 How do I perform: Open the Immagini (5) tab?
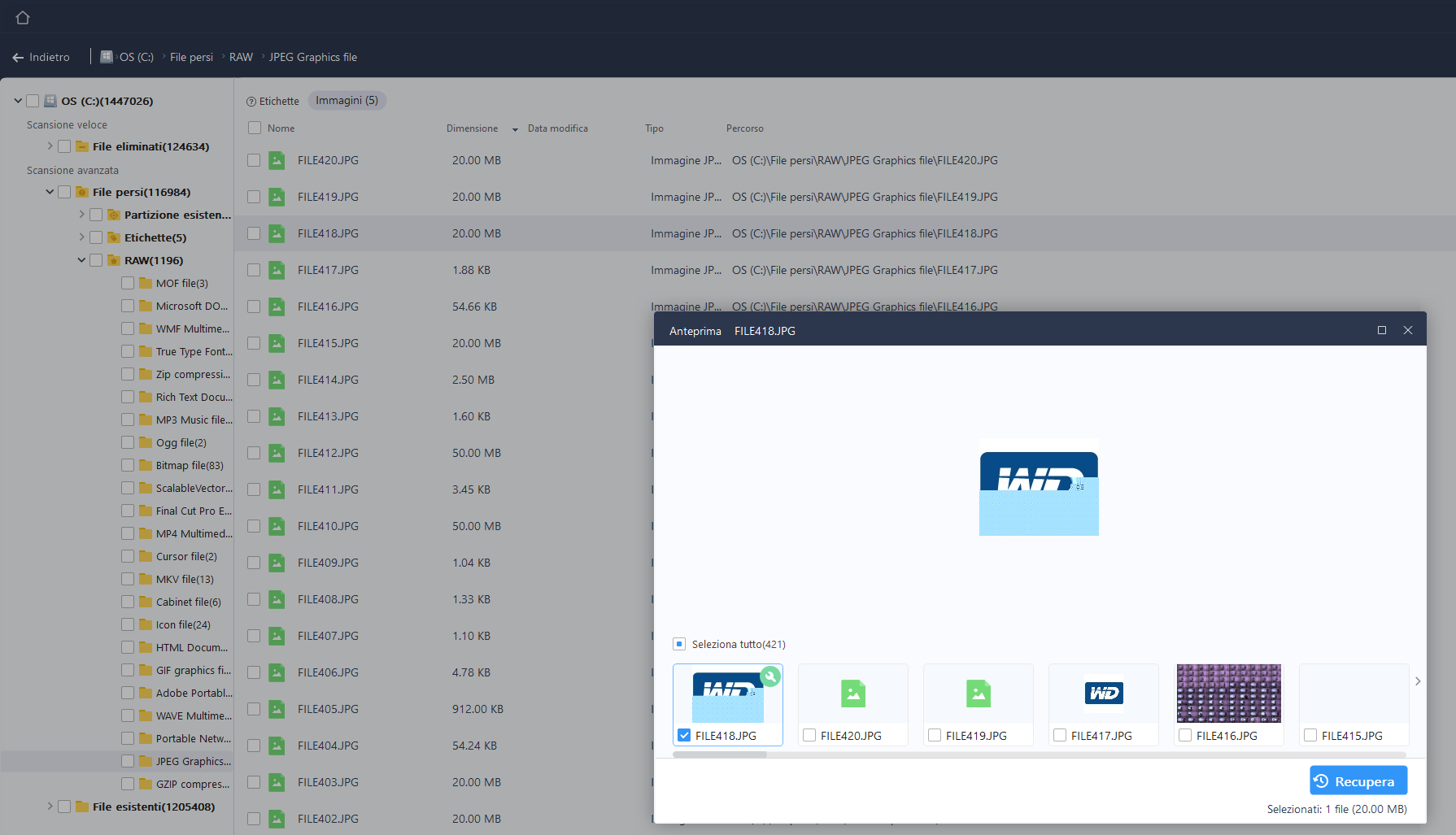point(347,101)
